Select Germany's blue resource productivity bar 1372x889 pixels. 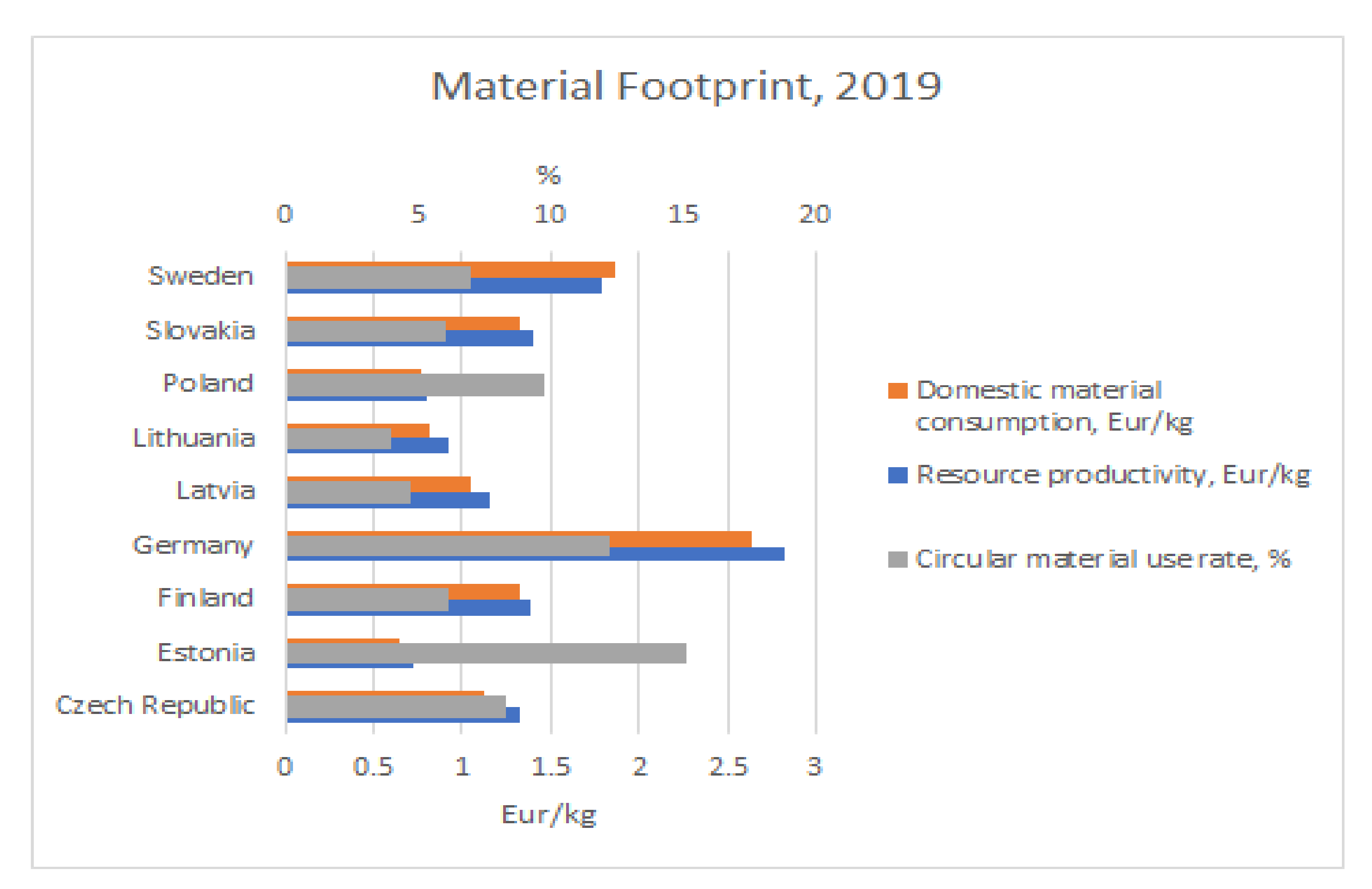point(698,554)
